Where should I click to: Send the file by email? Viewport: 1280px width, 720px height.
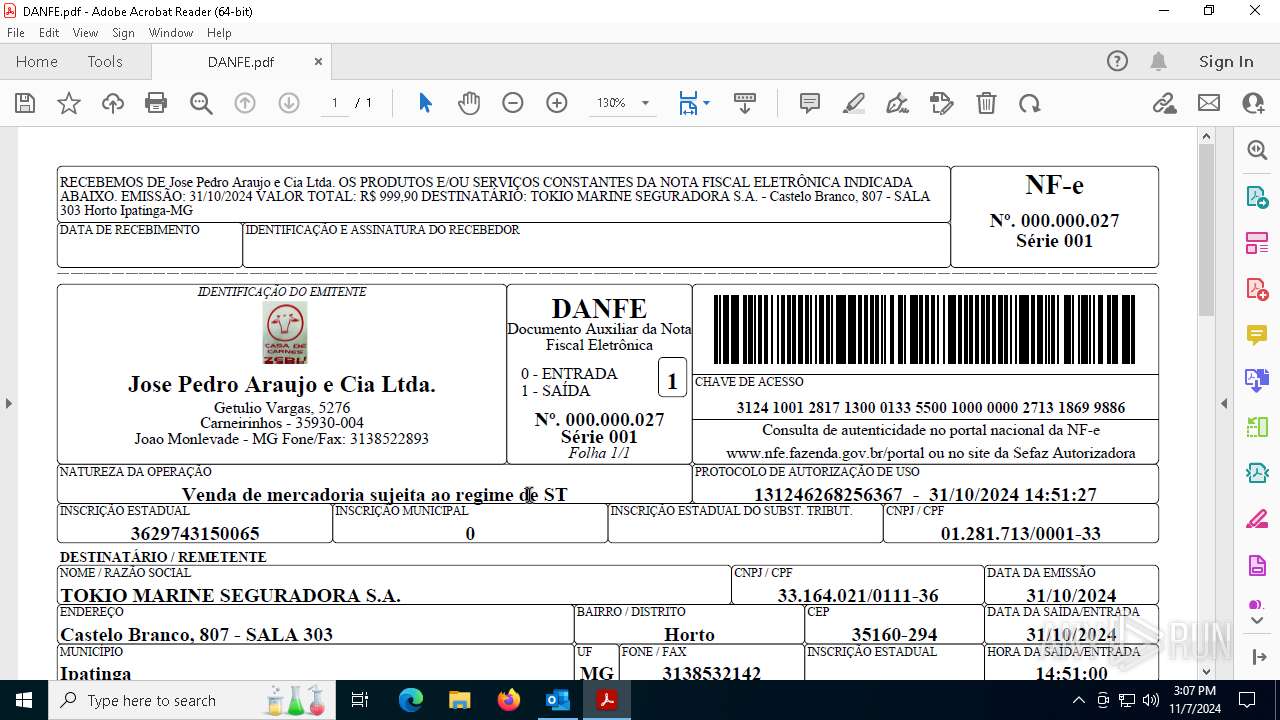click(1209, 103)
